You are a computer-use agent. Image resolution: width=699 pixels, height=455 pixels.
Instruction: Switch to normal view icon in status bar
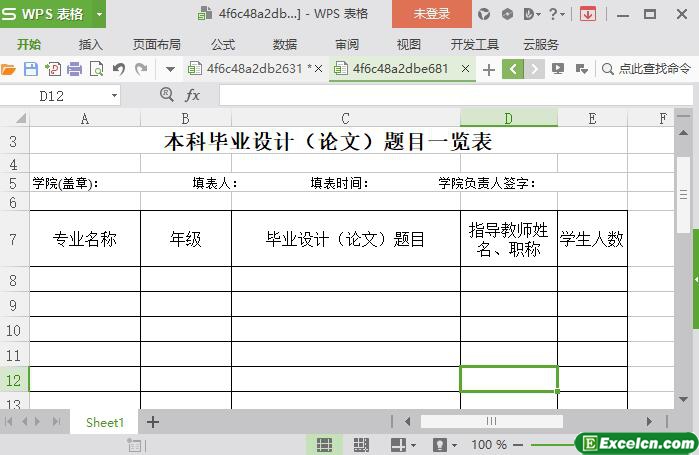pos(324,444)
